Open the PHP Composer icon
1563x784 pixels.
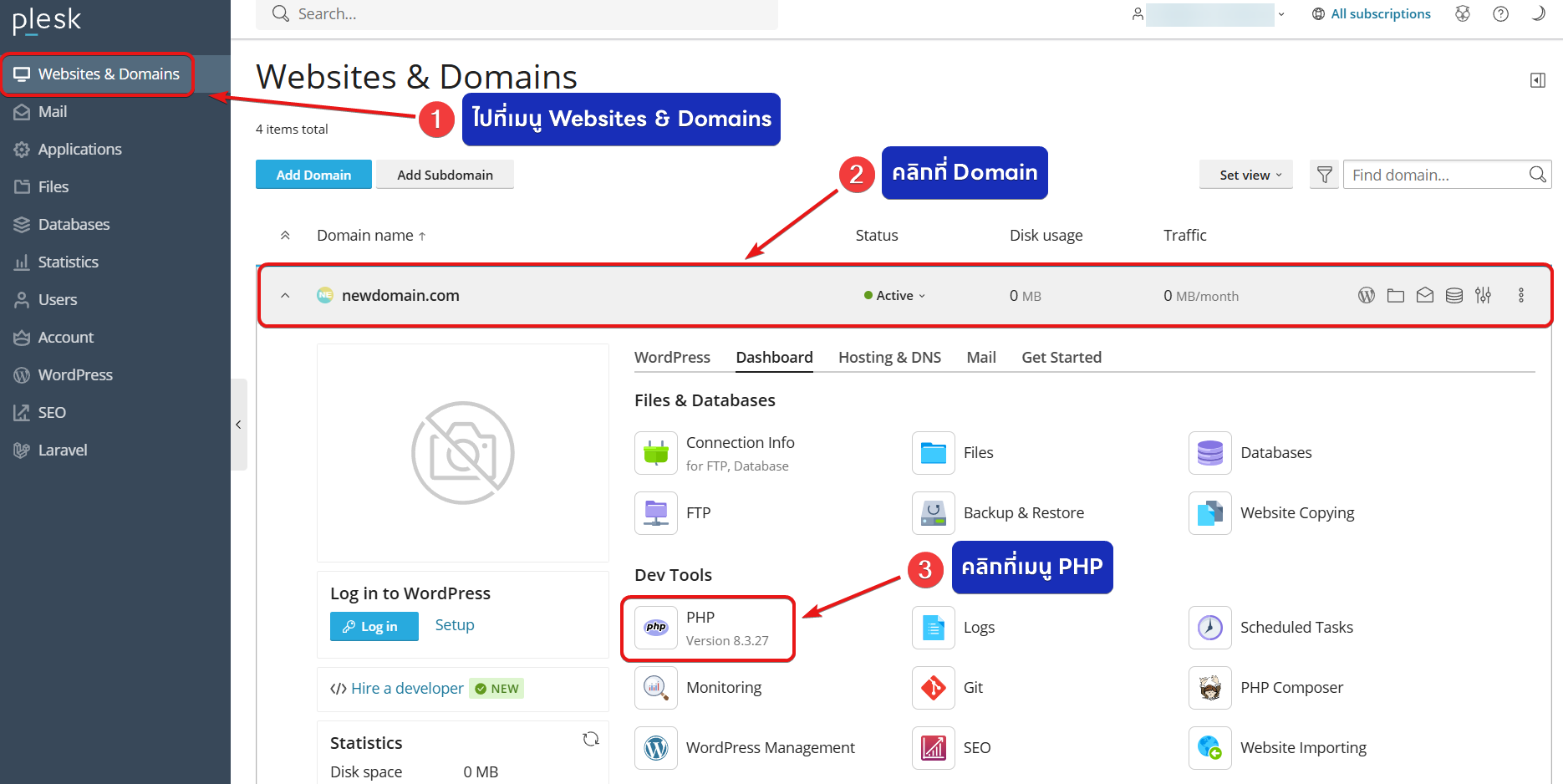point(1209,688)
